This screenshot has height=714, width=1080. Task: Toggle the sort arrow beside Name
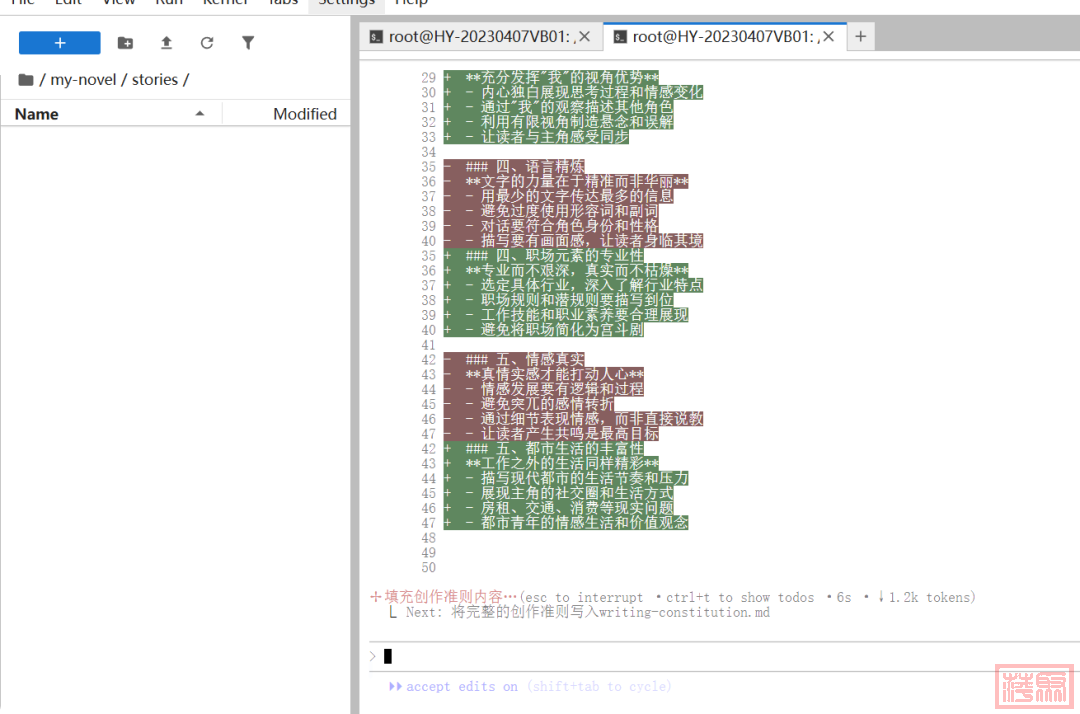tap(200, 114)
